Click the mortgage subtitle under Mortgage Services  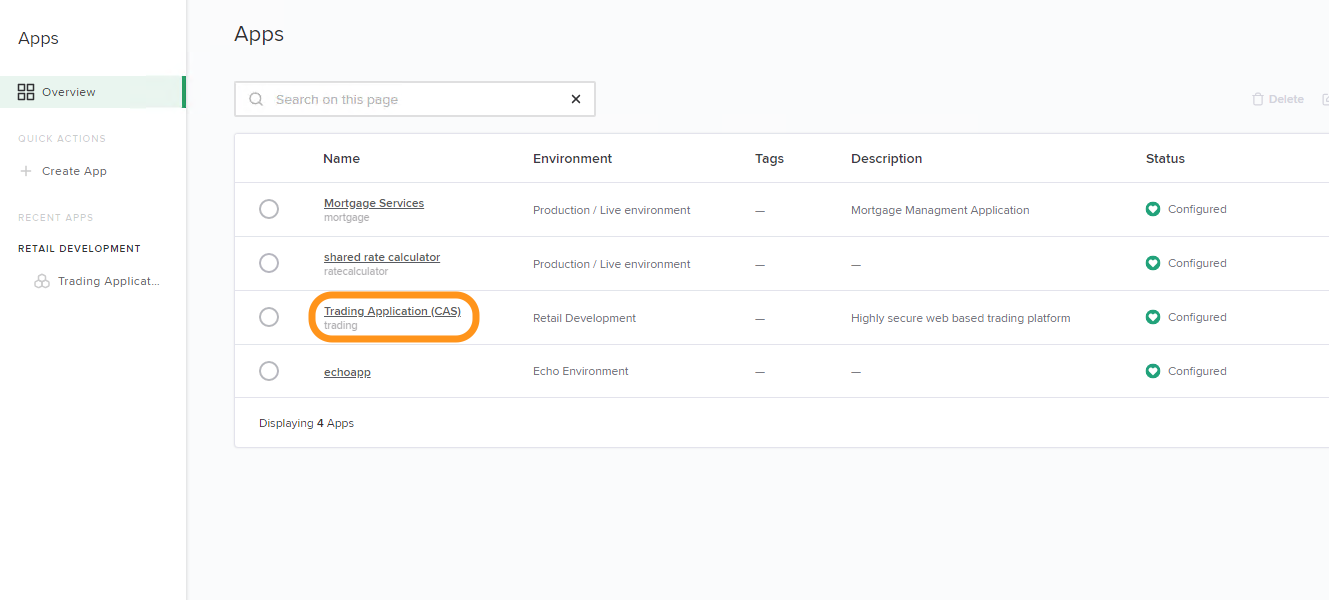click(346, 217)
